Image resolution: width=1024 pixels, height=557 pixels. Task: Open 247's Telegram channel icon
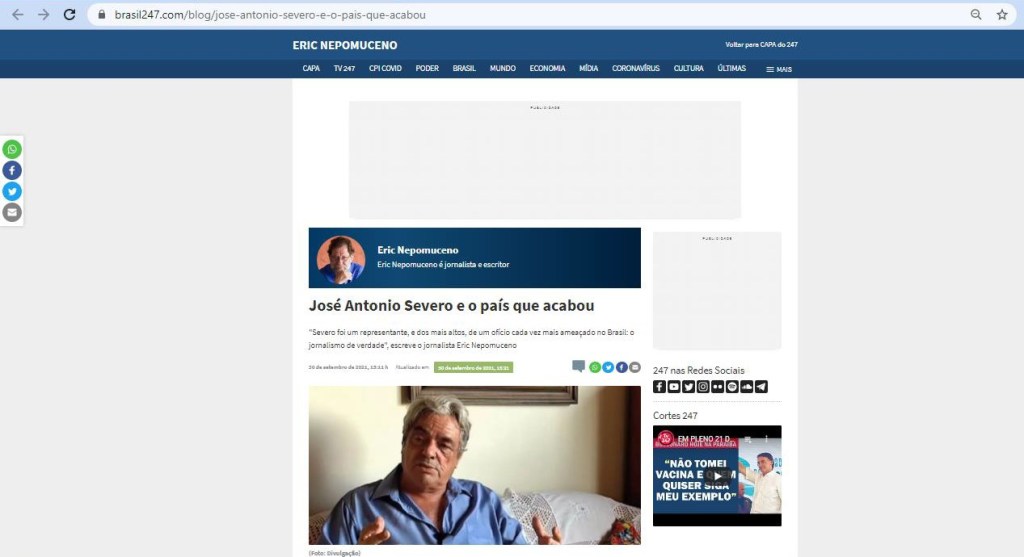click(x=761, y=387)
